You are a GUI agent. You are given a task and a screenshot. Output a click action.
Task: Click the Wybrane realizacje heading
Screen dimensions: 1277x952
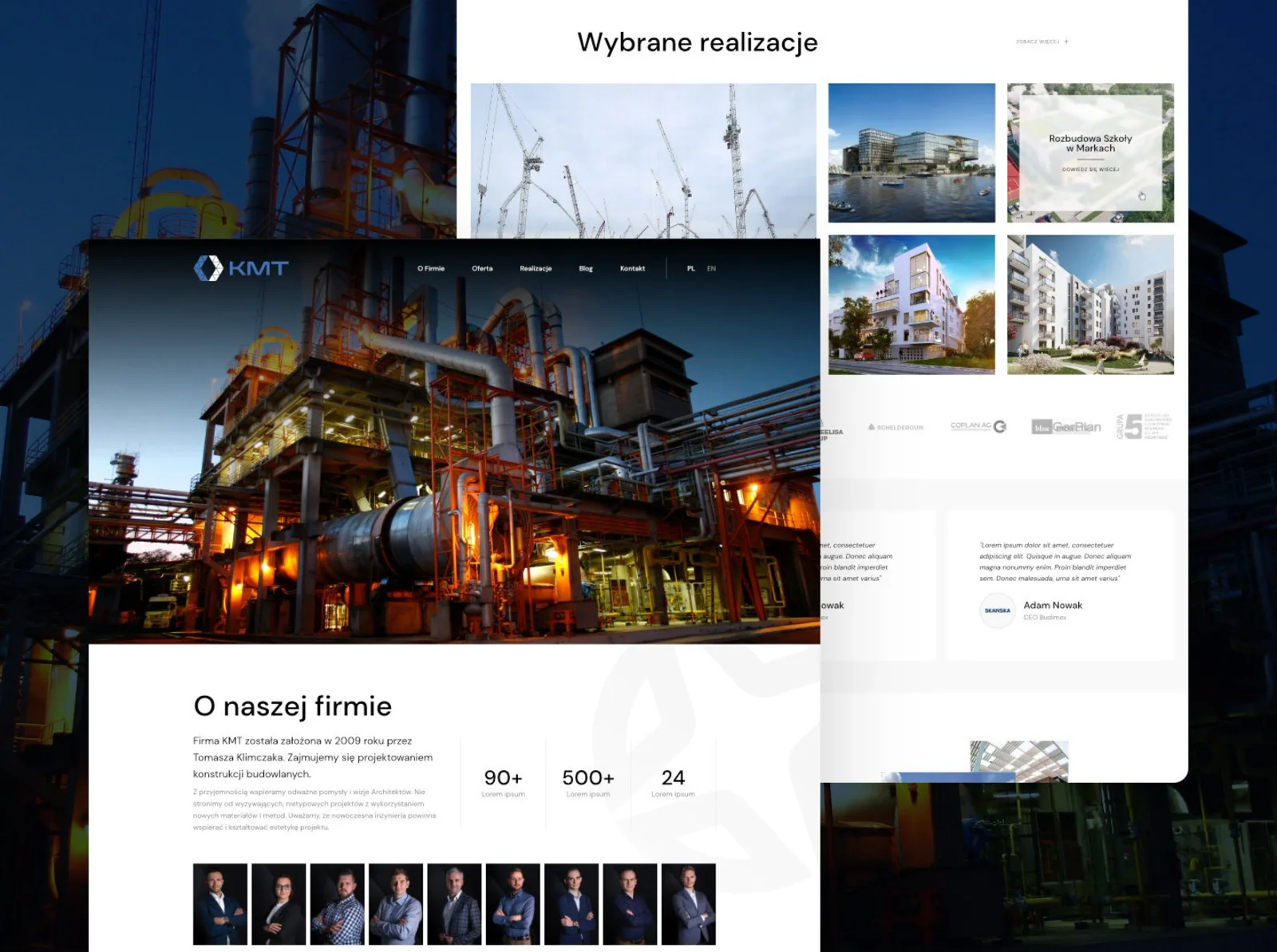[698, 42]
